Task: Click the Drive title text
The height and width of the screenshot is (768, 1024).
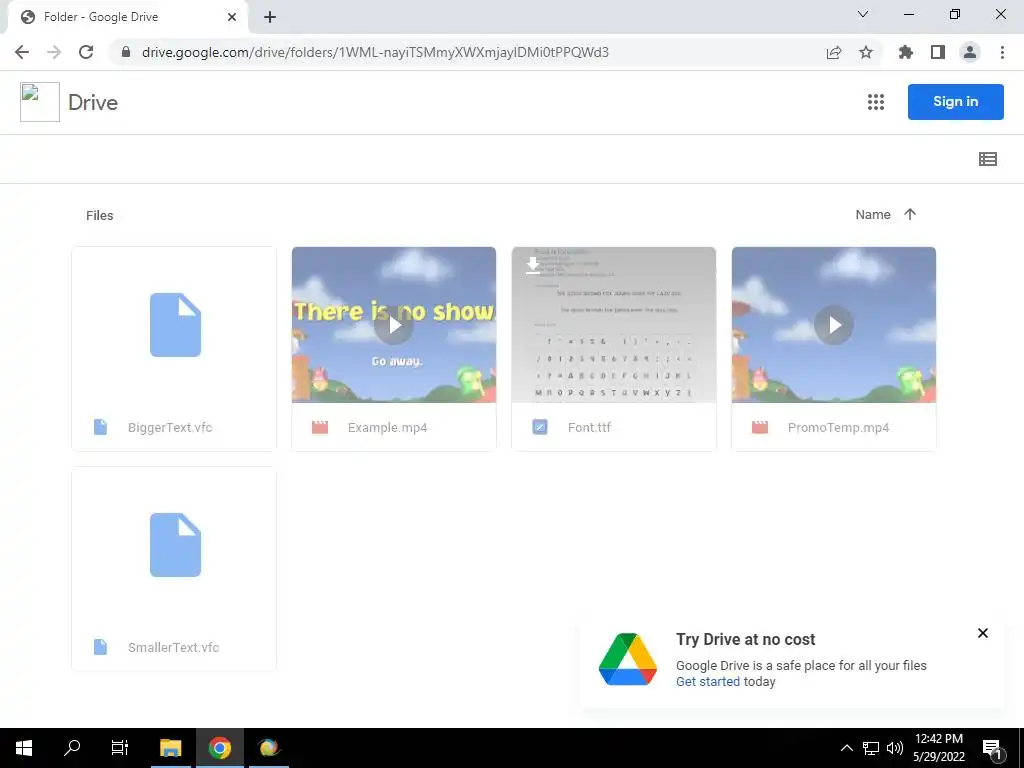Action: coord(93,103)
